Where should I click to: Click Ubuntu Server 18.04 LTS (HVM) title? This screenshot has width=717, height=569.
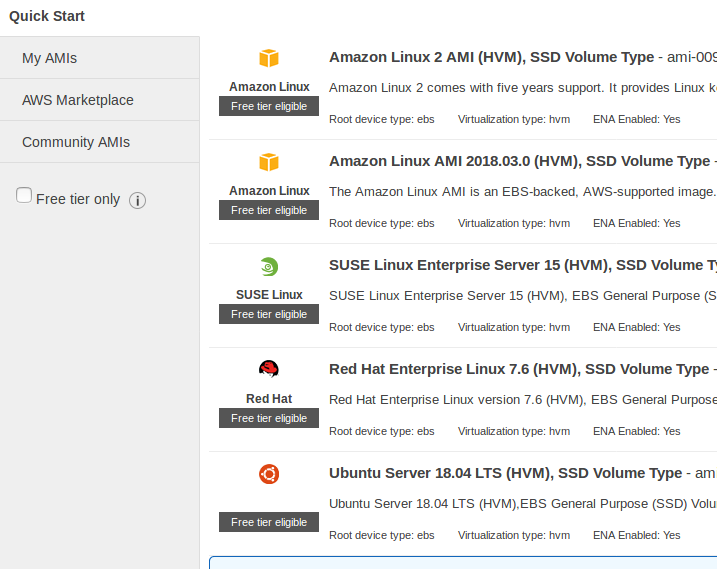(x=505, y=472)
